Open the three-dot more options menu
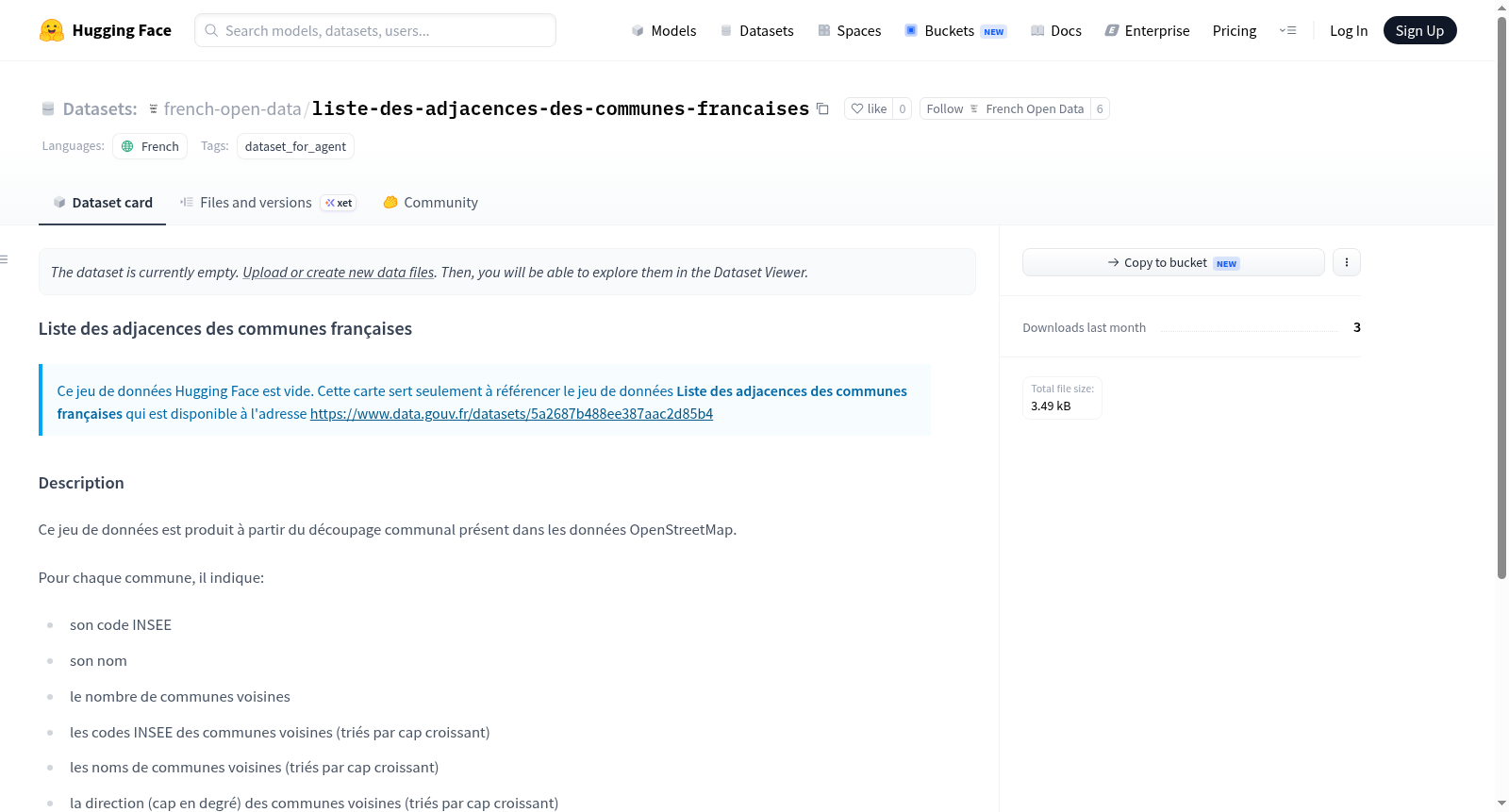 (x=1346, y=262)
